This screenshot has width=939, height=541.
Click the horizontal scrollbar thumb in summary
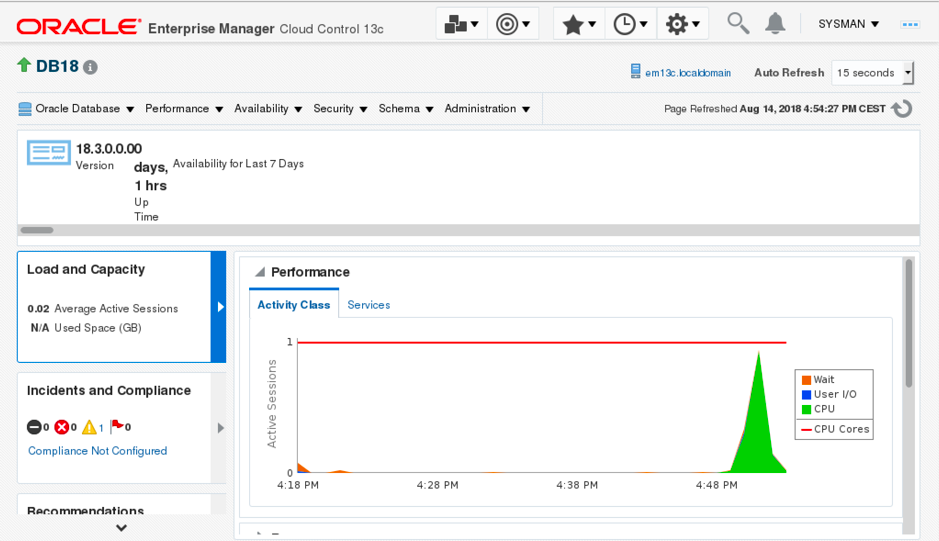(x=37, y=230)
